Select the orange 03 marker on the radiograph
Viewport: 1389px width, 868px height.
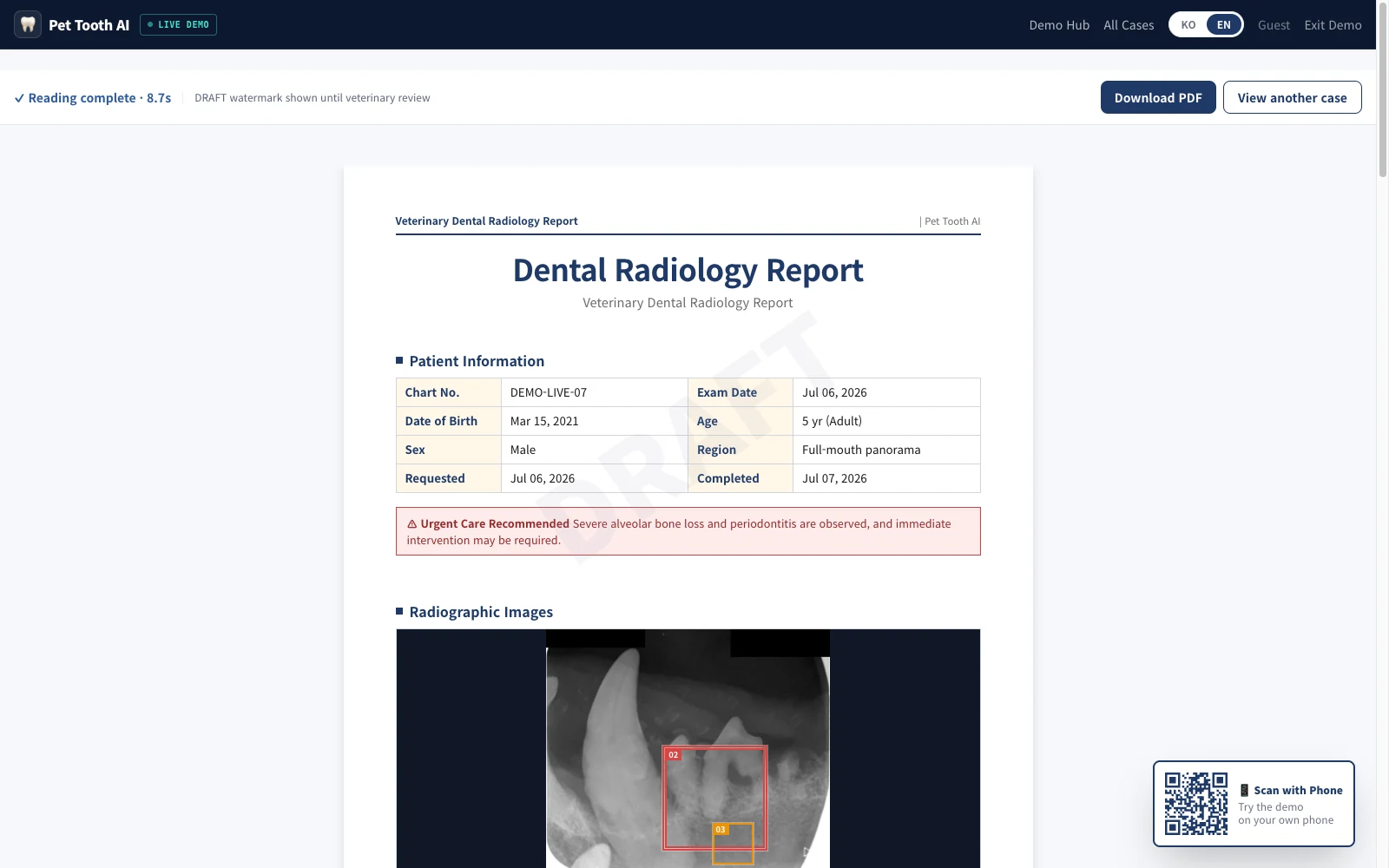tap(721, 830)
